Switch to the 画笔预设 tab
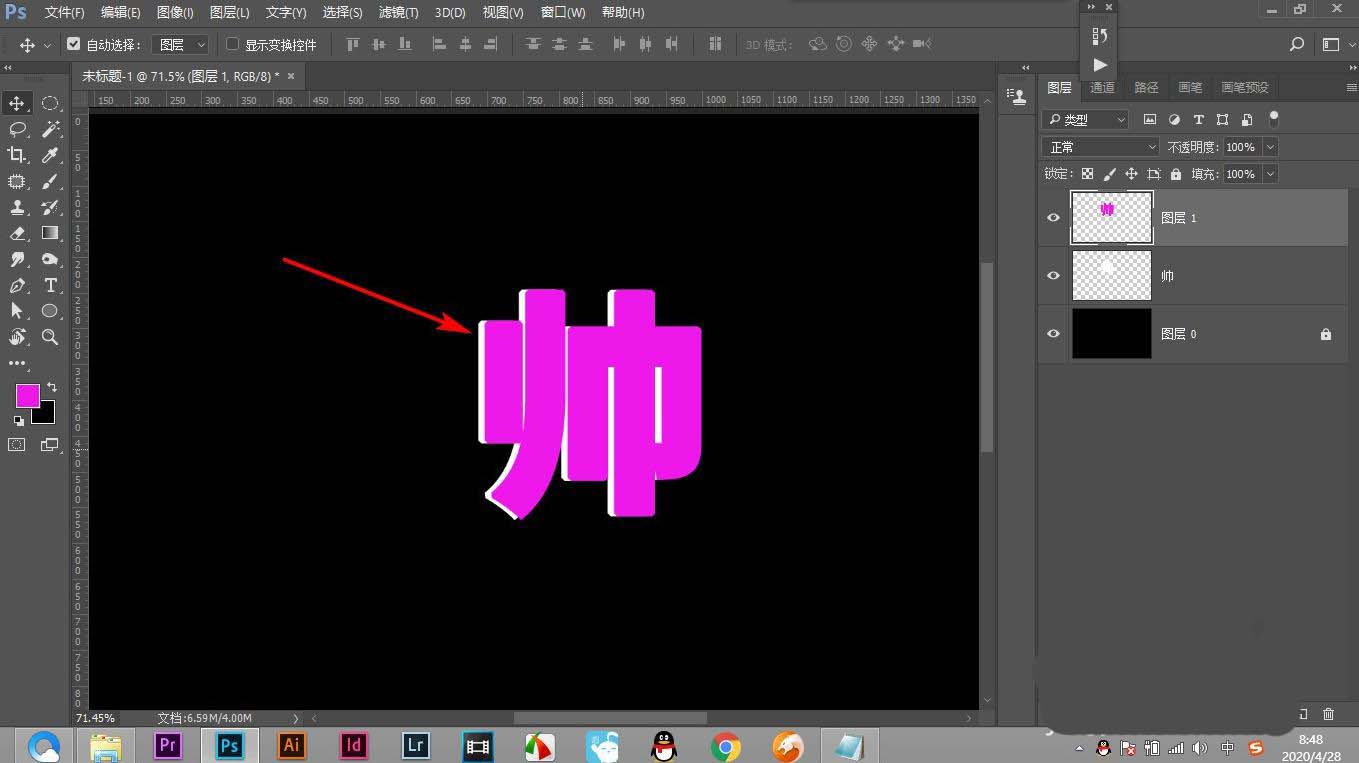Viewport: 1359px width, 763px height. (1244, 88)
